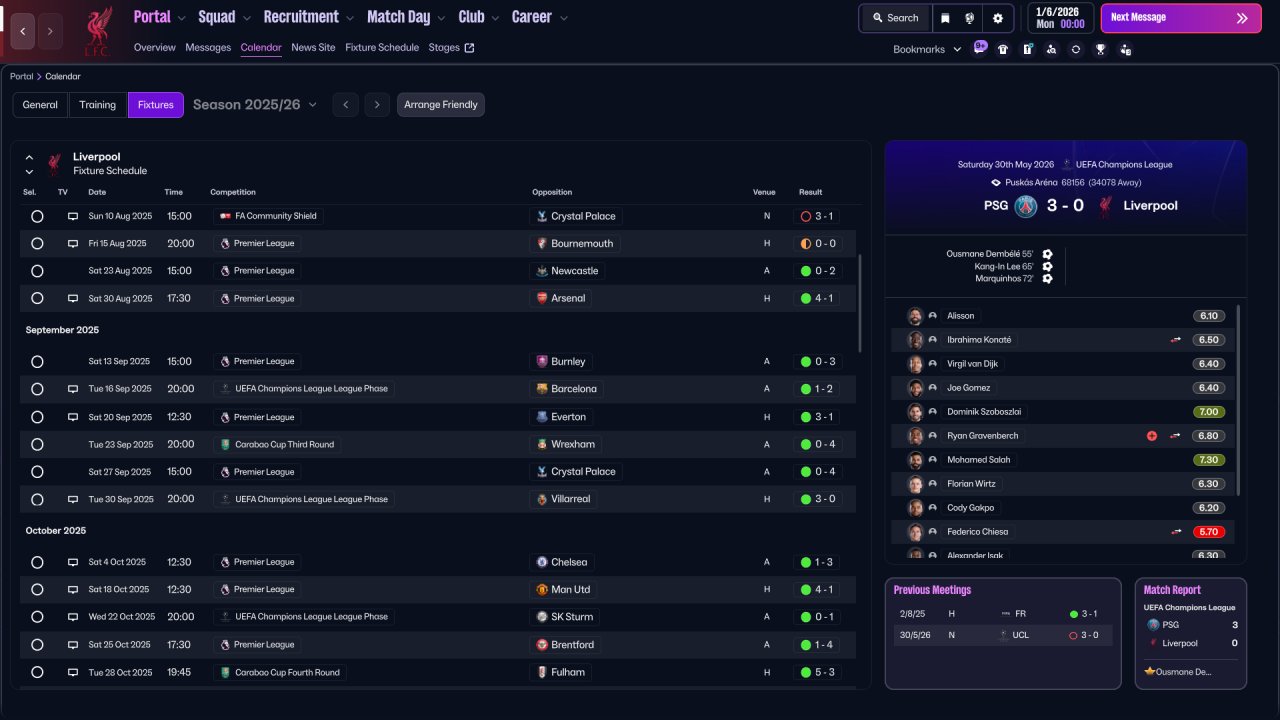Click Mohamed Salah's player portrait
1280x720 pixels.
915,460
